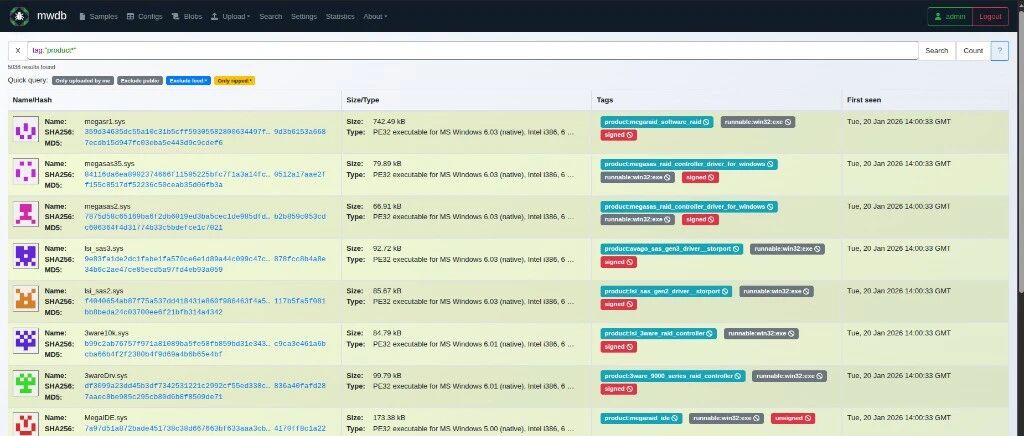Click ban icon on megasr1.sys signed tag
This screenshot has height=436, width=1024.
631,135
